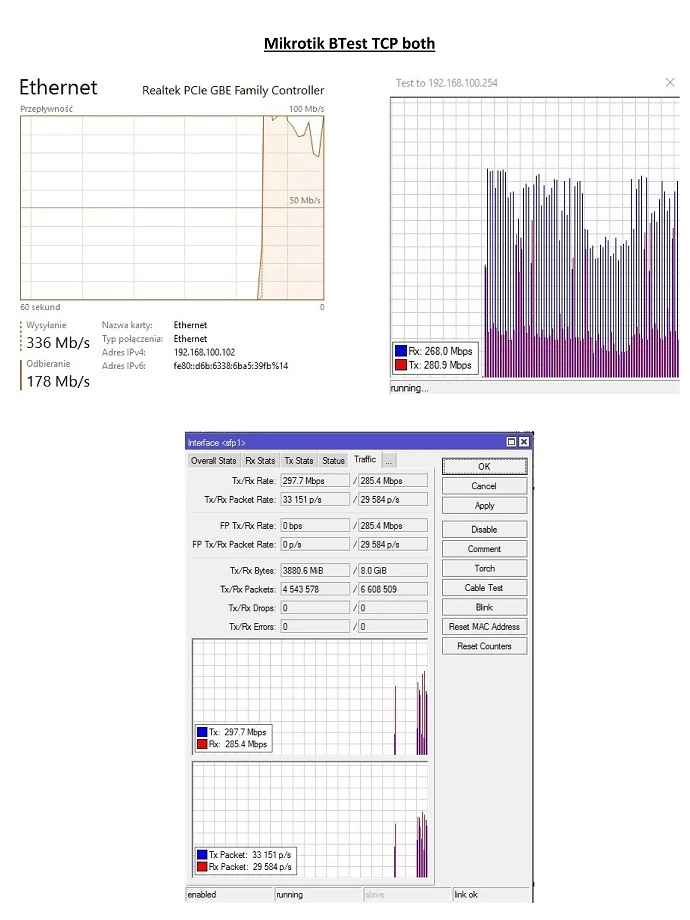Viewport: 690px width, 920px height.
Task: Click blue Tx Packet legend square
Action: pos(202,855)
